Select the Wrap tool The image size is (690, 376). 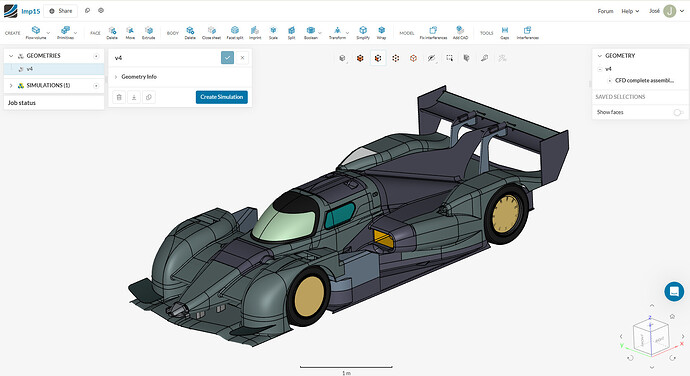pos(382,33)
